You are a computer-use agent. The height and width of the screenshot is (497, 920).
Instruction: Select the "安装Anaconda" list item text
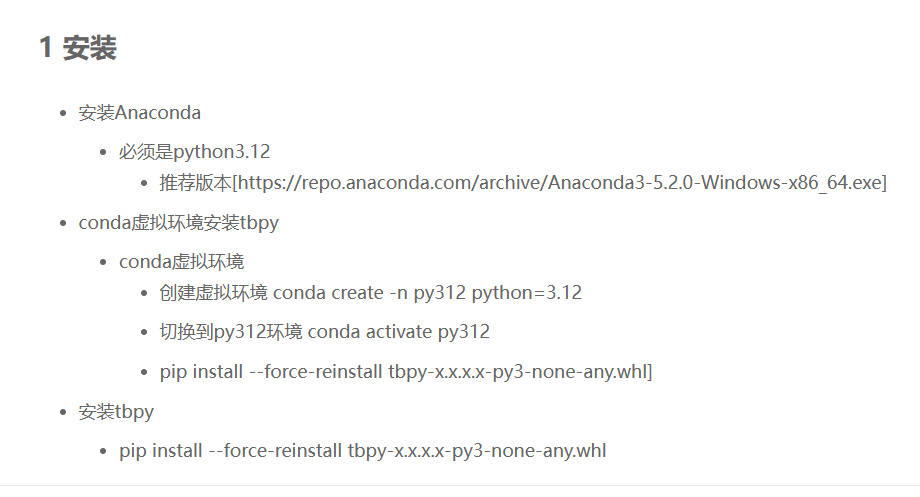[140, 113]
